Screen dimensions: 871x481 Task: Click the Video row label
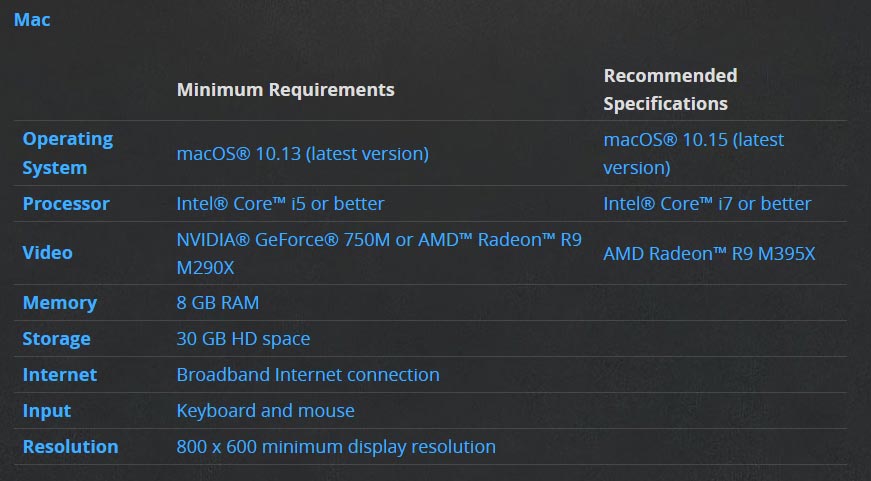pyautogui.click(x=47, y=253)
